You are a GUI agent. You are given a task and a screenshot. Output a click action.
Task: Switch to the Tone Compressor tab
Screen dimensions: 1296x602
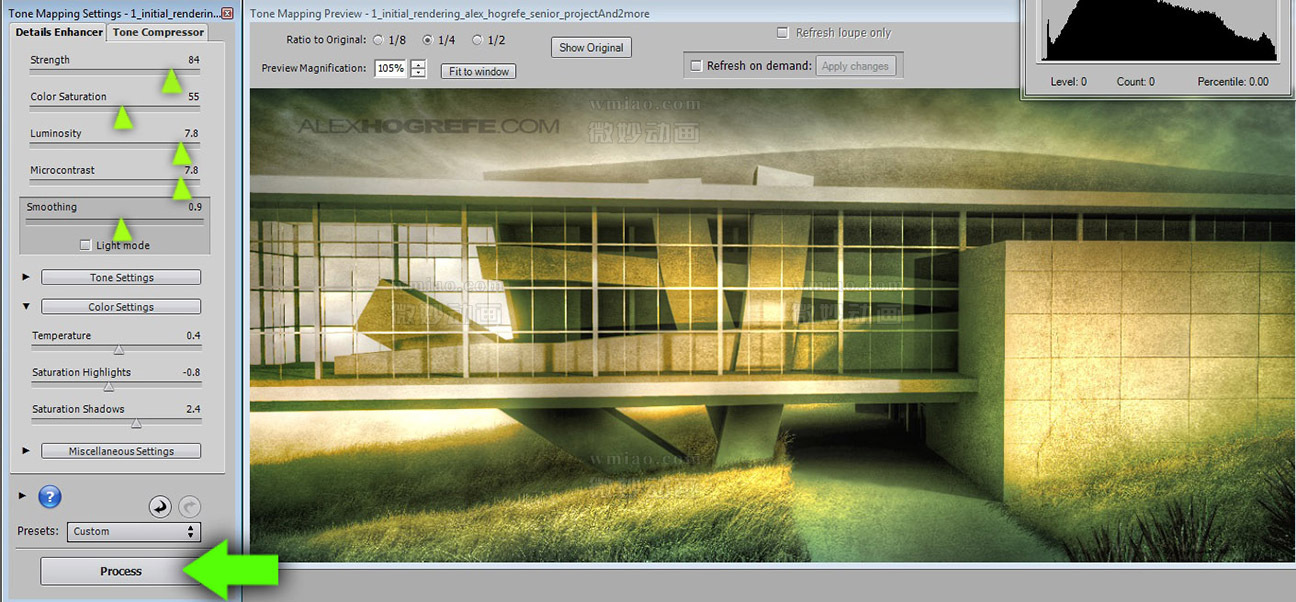pyautogui.click(x=158, y=32)
